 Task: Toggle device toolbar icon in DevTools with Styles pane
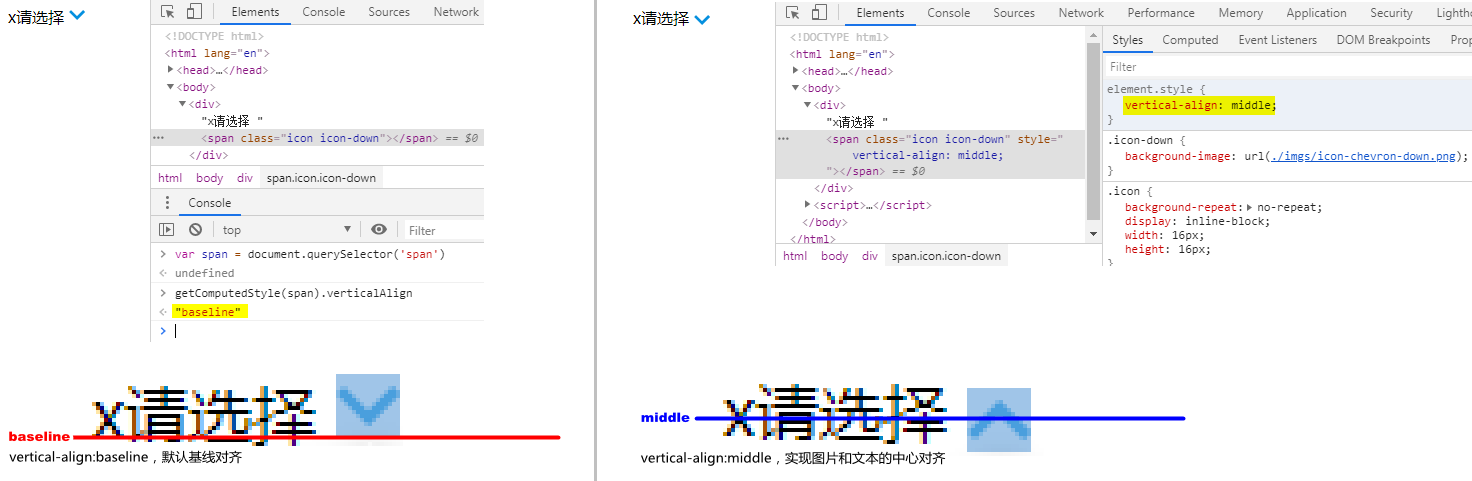pos(819,13)
